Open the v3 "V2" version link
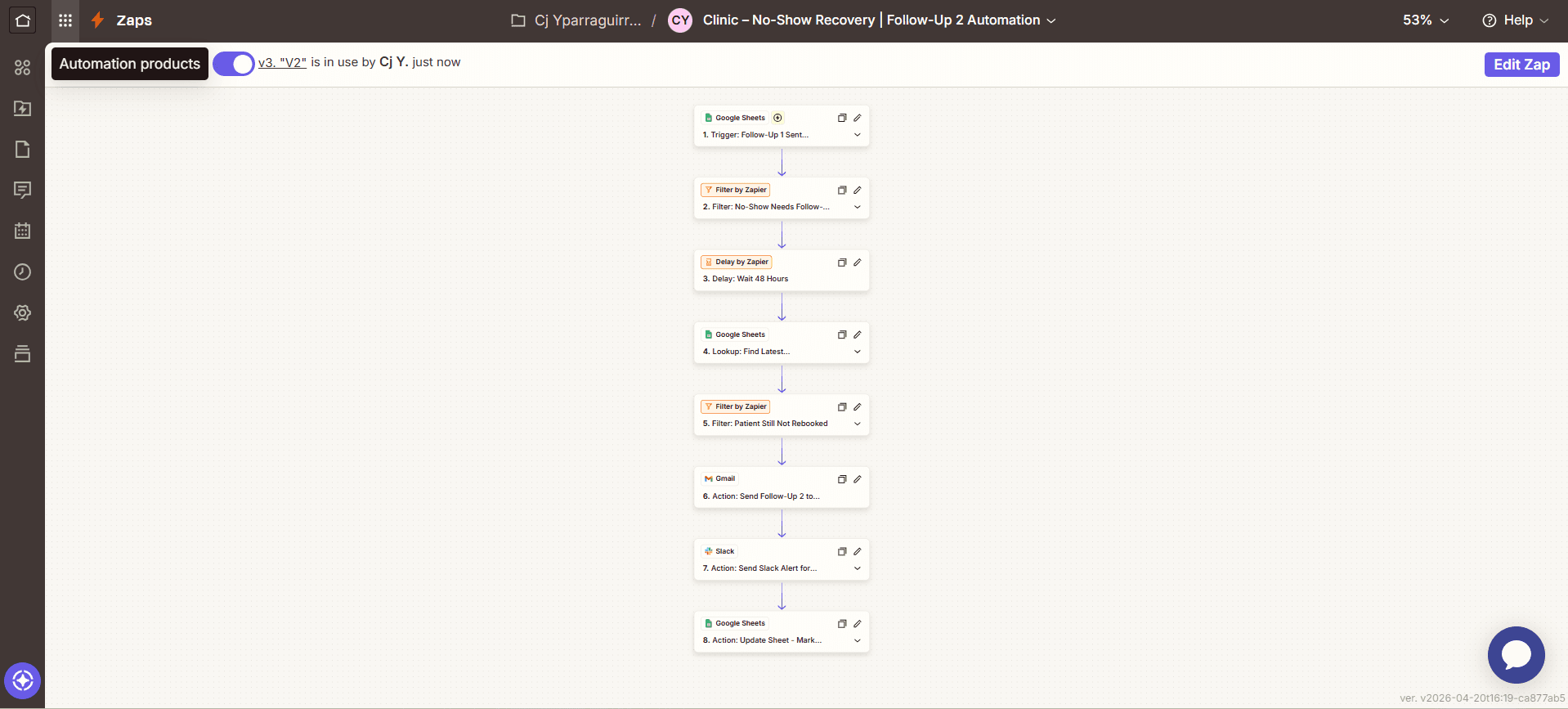The height and width of the screenshot is (709, 1568). (x=282, y=62)
